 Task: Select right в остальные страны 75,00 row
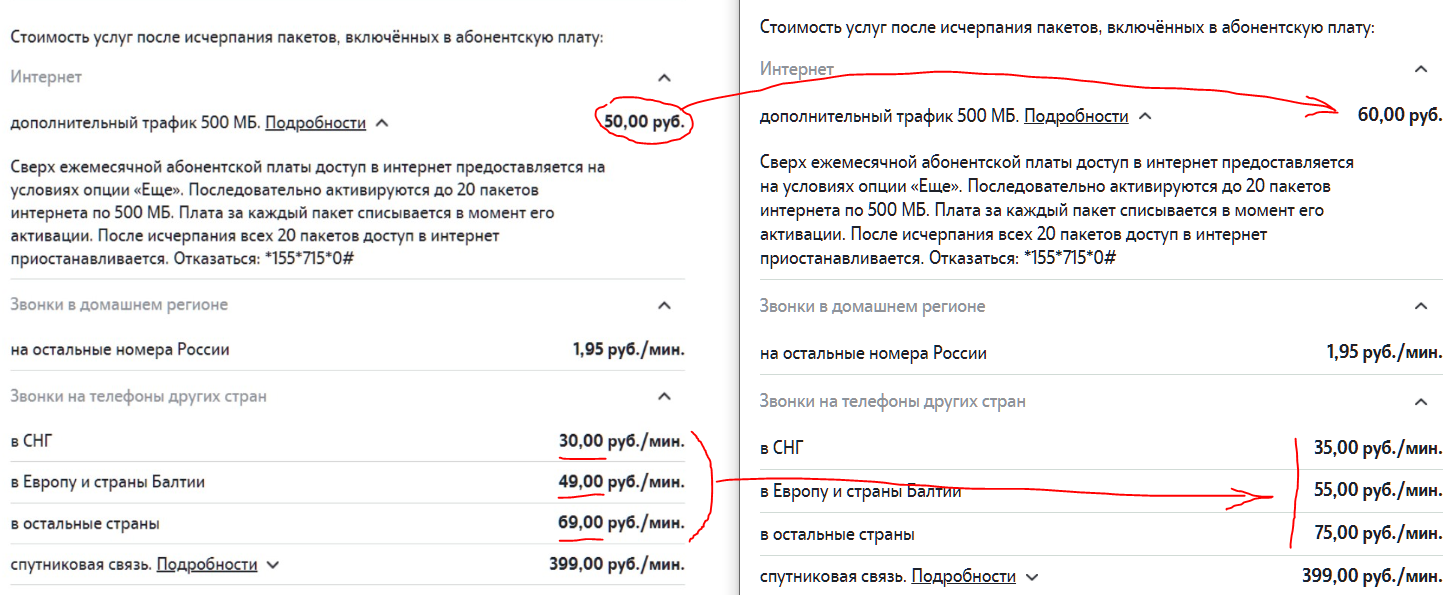tap(1101, 535)
